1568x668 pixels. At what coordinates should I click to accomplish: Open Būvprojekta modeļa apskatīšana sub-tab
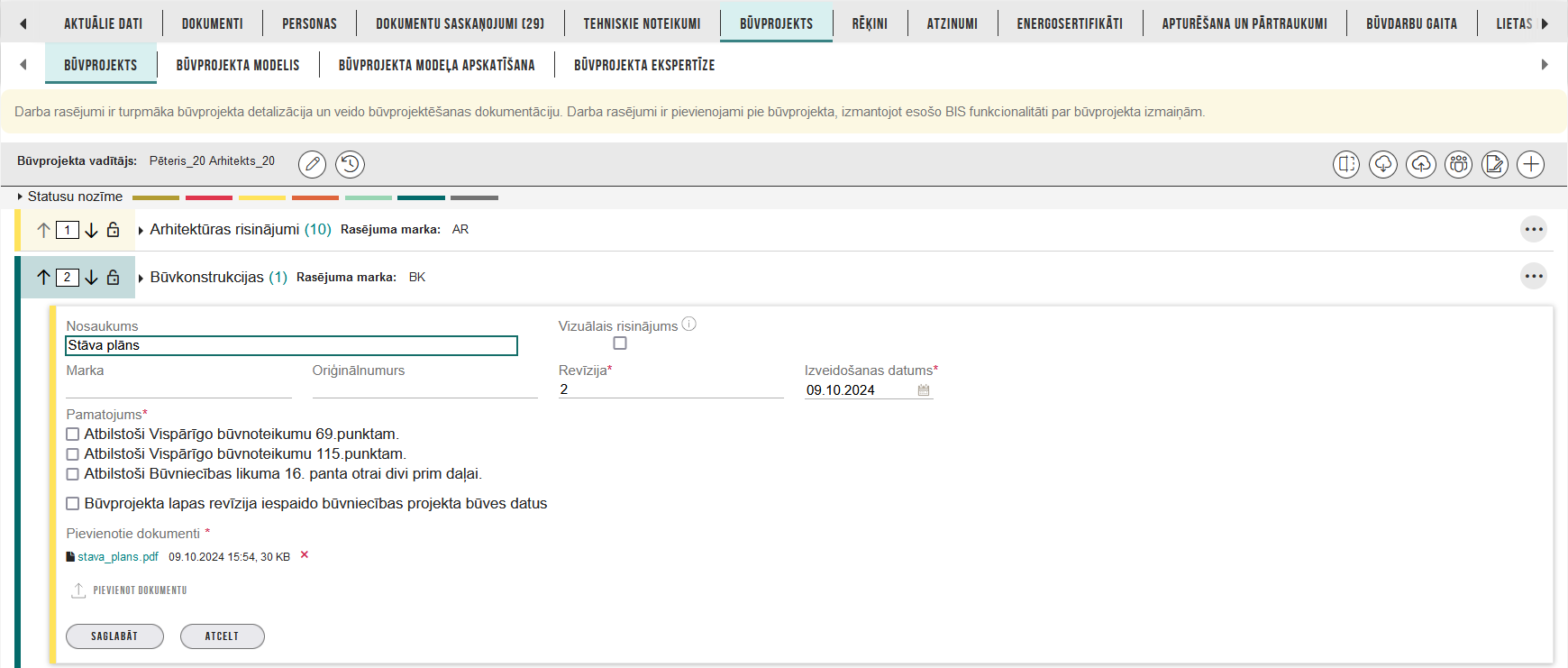pos(437,65)
